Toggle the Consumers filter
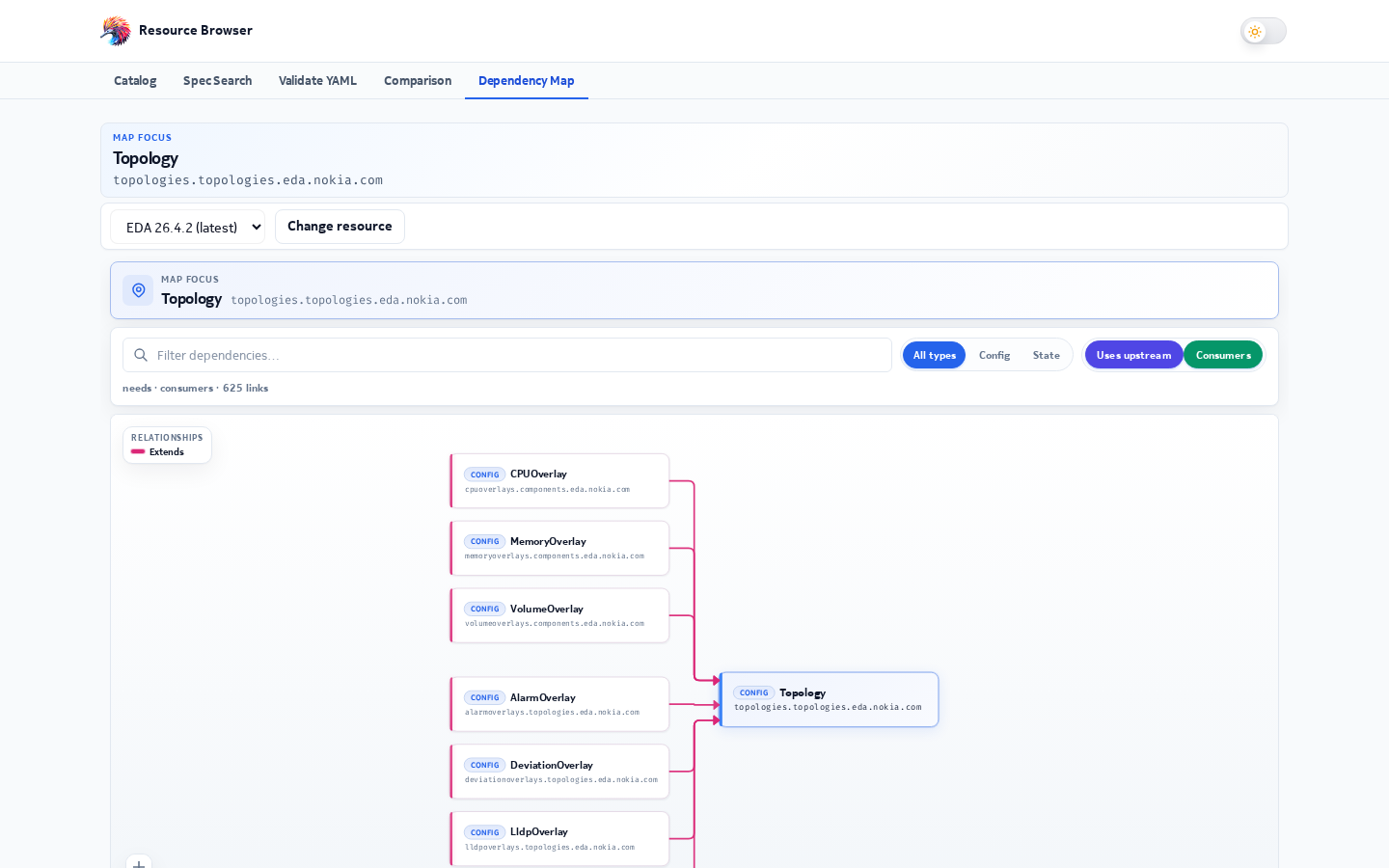 click(x=1223, y=355)
